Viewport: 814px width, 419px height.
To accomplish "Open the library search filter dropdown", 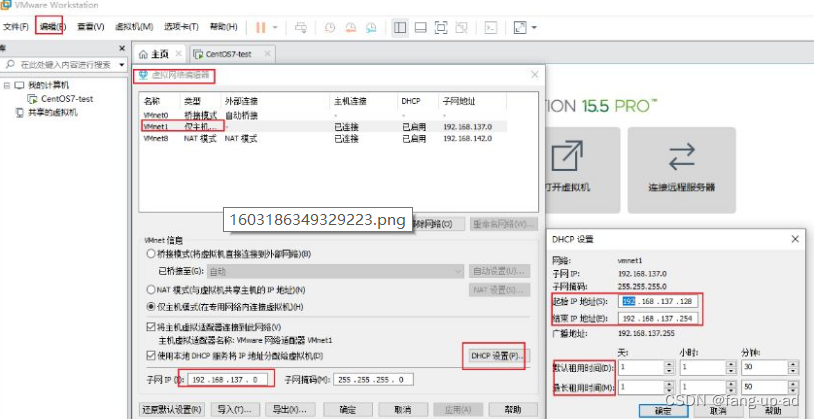I will click(x=122, y=65).
